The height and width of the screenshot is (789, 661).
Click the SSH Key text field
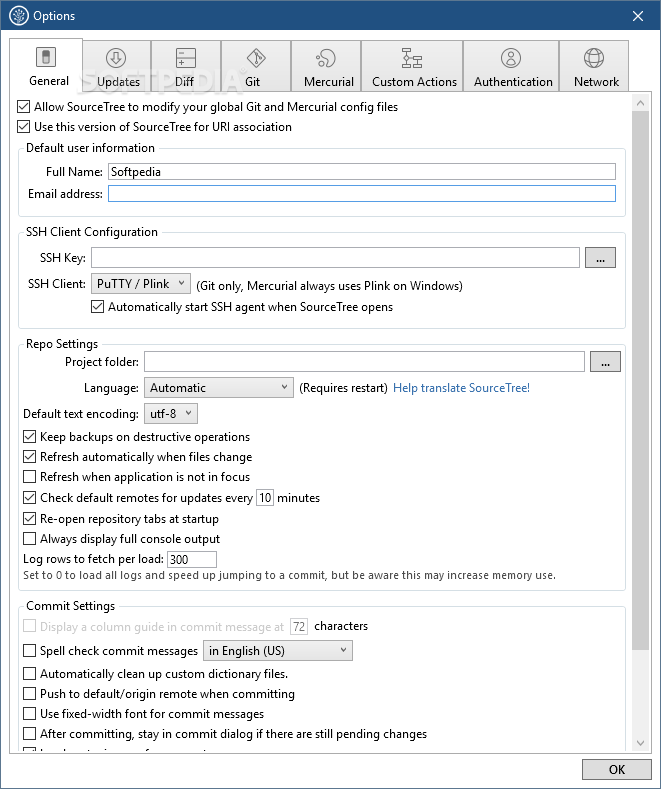click(336, 258)
